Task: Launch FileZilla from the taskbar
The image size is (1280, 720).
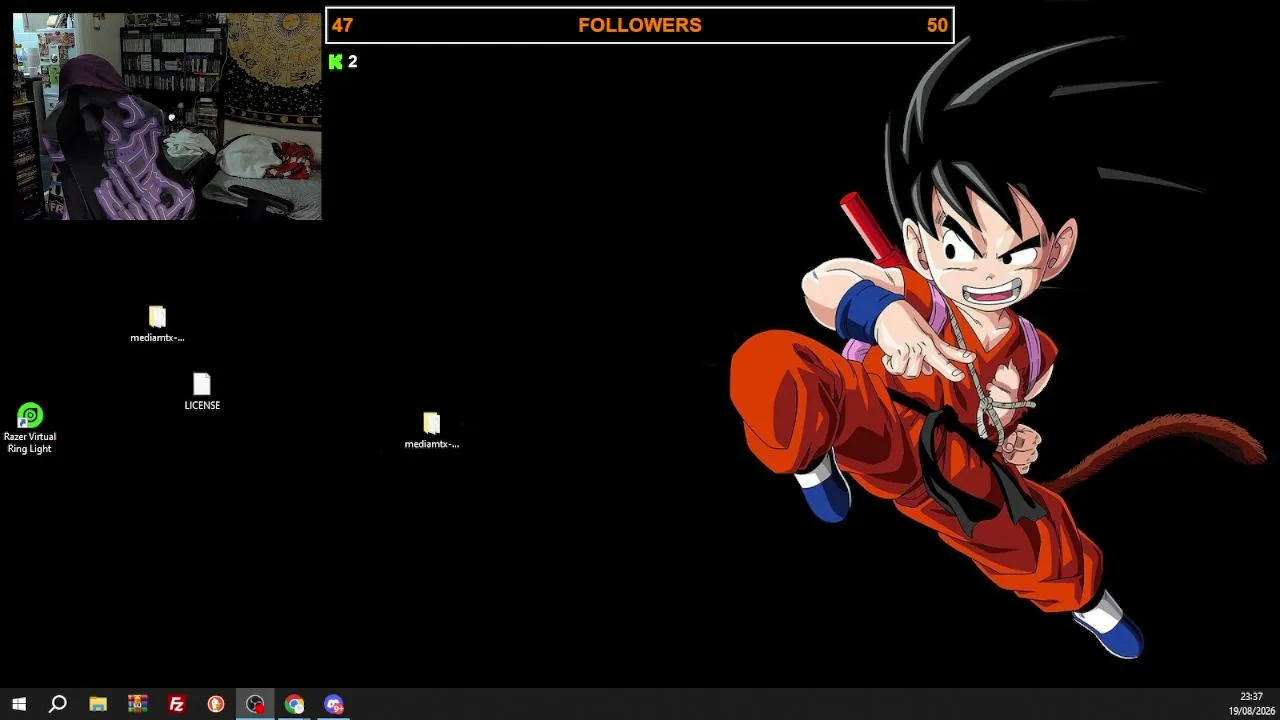Action: (x=177, y=704)
